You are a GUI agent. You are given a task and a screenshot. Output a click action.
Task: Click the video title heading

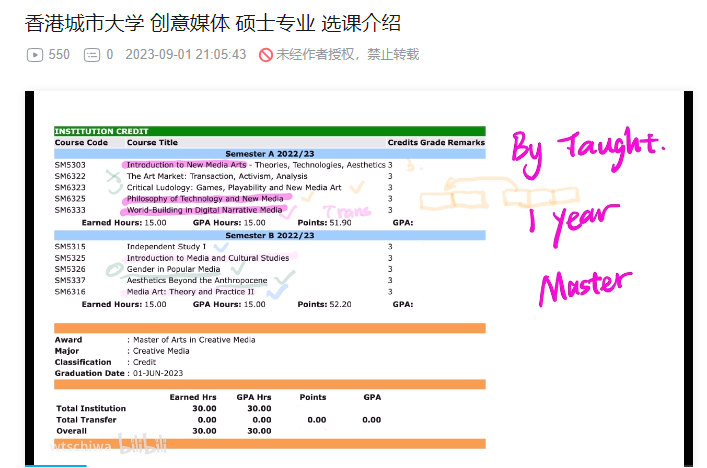[x=211, y=22]
